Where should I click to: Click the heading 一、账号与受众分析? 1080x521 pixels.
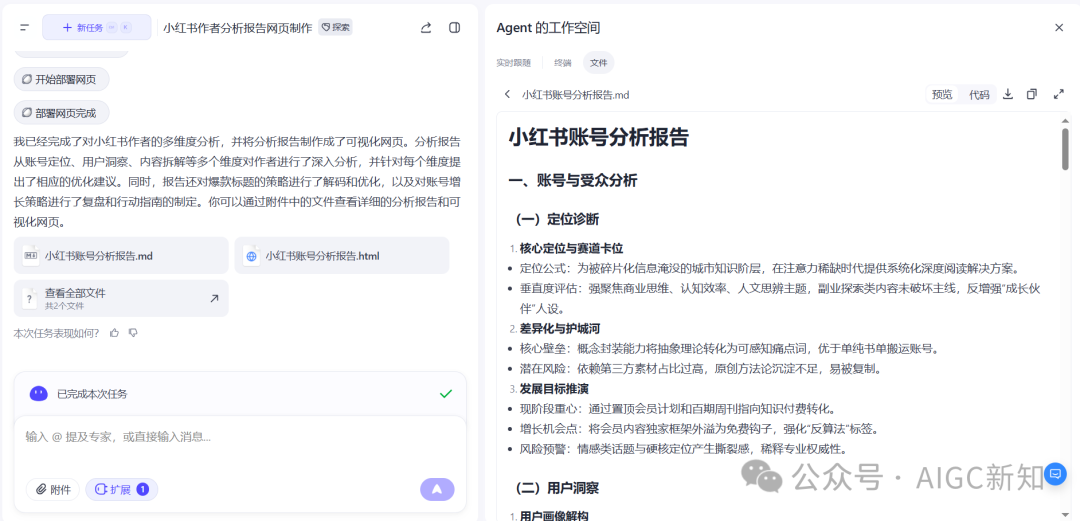572,181
